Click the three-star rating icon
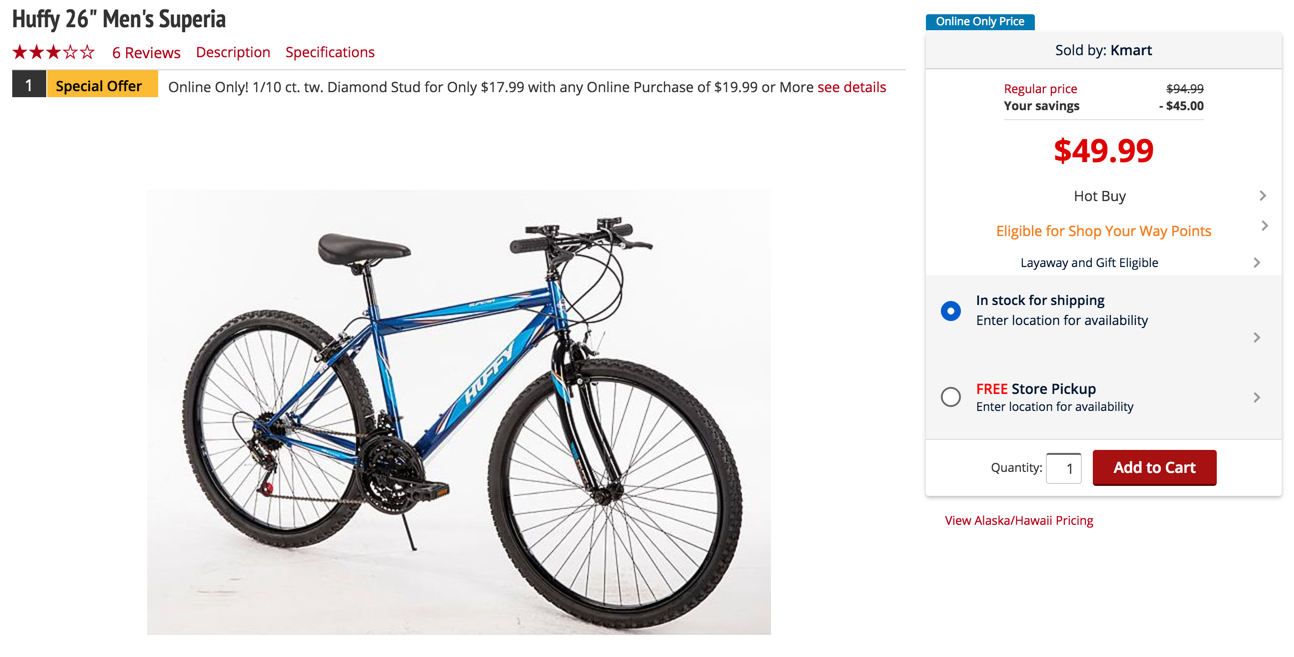This screenshot has width=1294, height=657. click(x=53, y=52)
